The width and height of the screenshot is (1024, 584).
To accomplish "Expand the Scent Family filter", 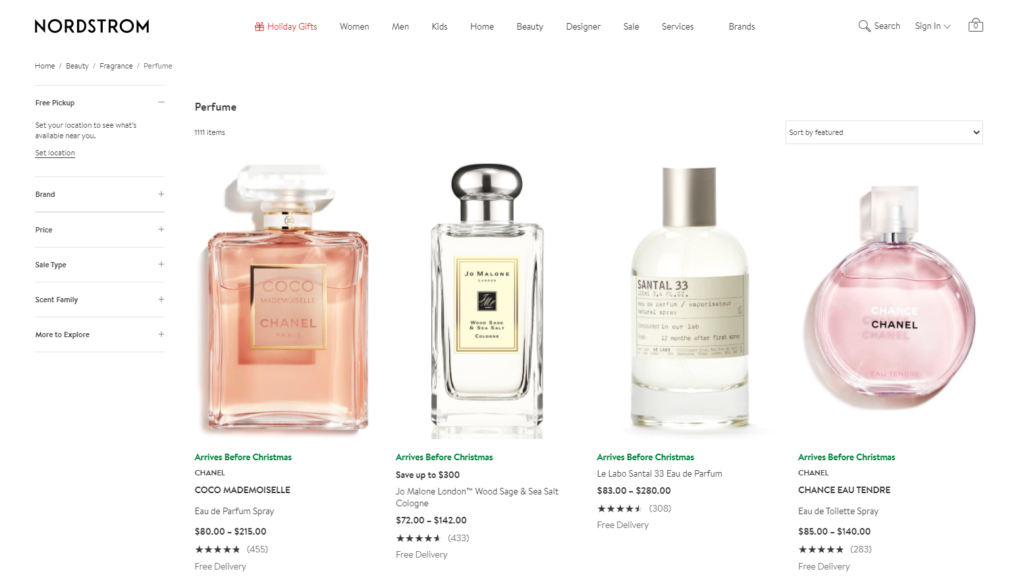I will tap(99, 300).
